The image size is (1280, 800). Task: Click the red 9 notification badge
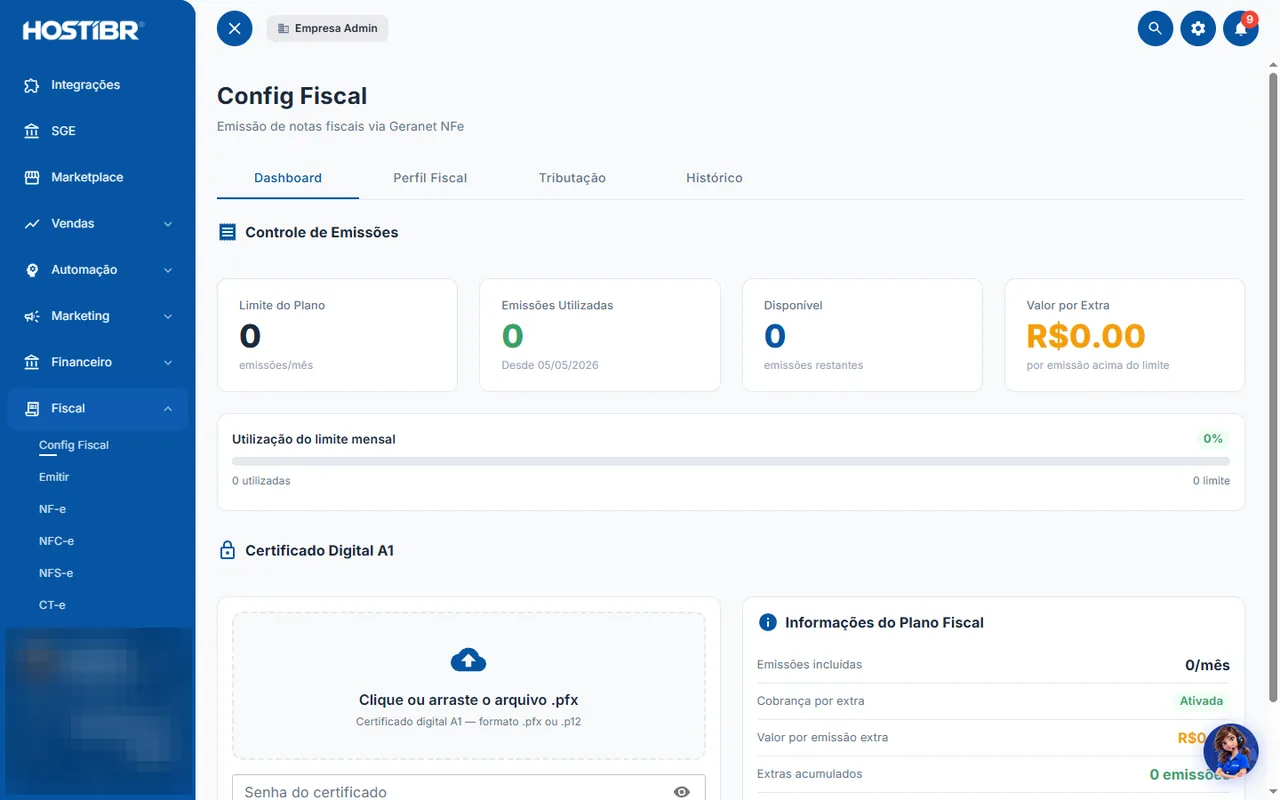(1250, 19)
